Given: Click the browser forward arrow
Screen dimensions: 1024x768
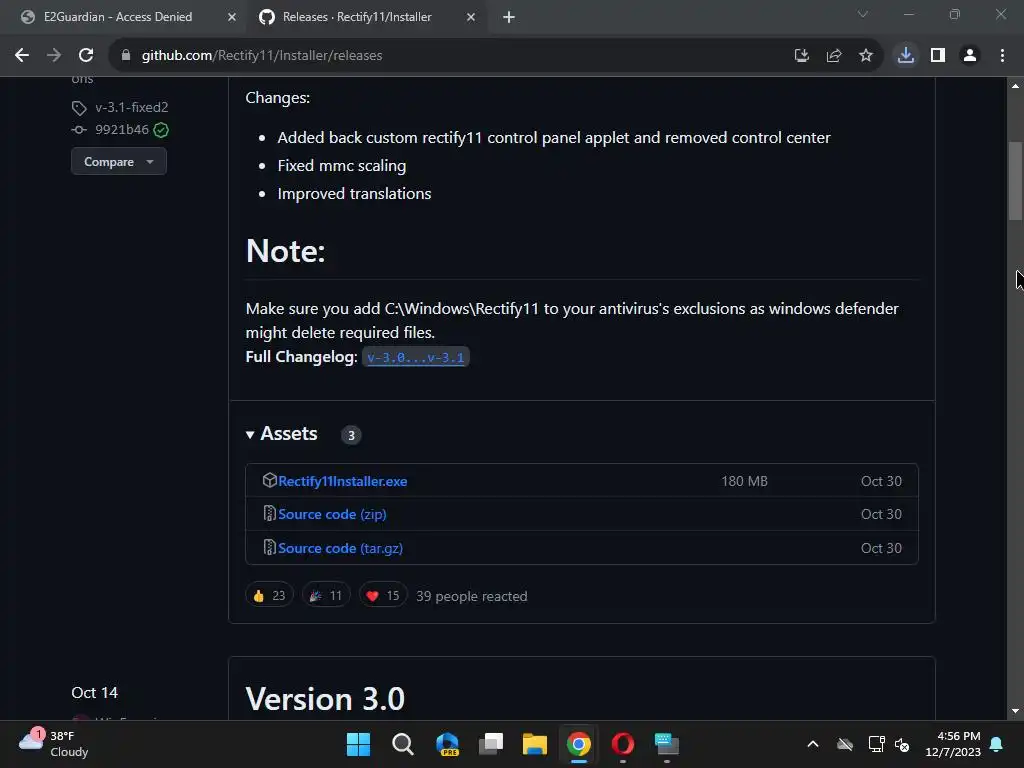Looking at the screenshot, I should pos(54,56).
